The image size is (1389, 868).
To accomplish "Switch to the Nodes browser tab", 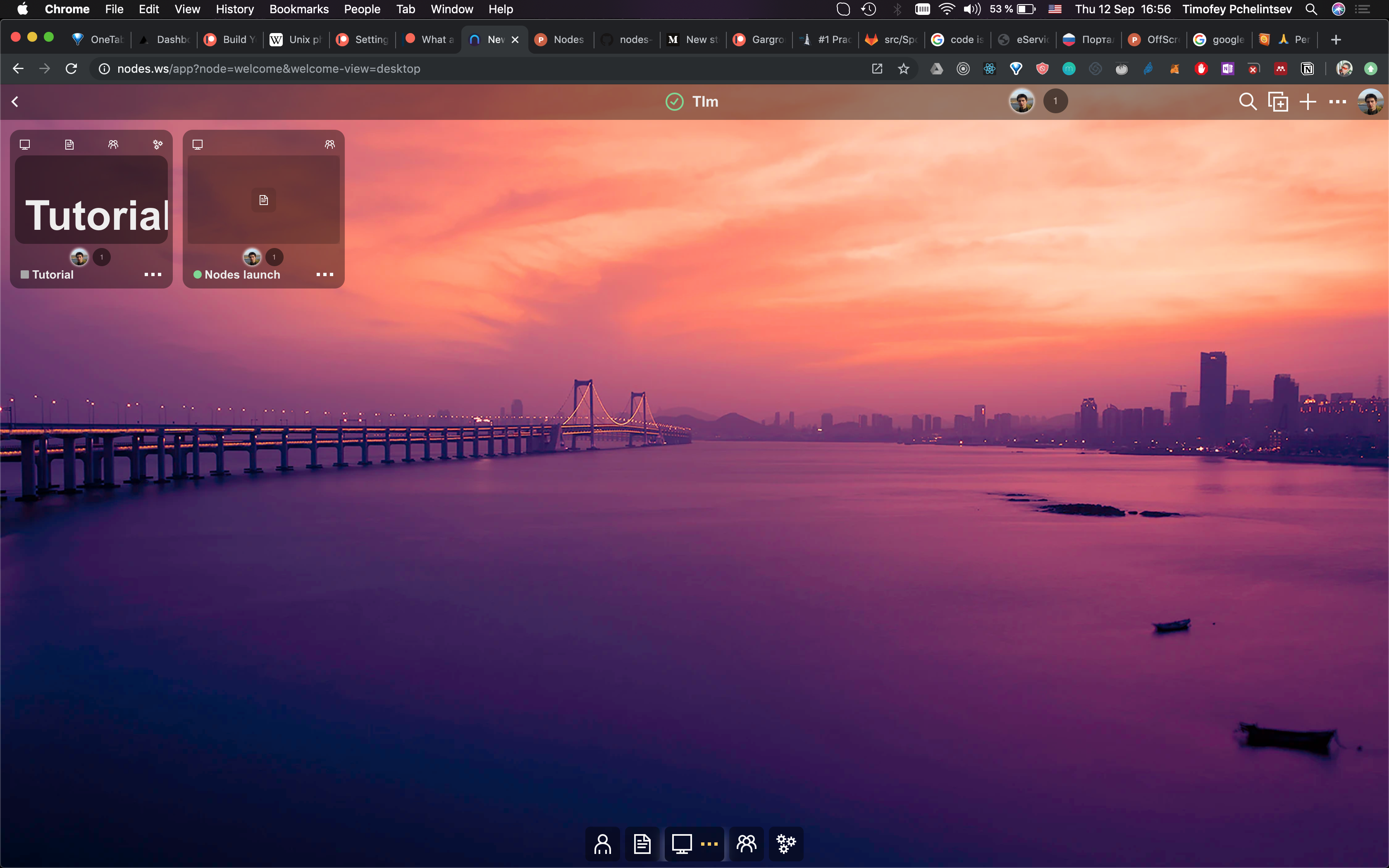I will (560, 39).
